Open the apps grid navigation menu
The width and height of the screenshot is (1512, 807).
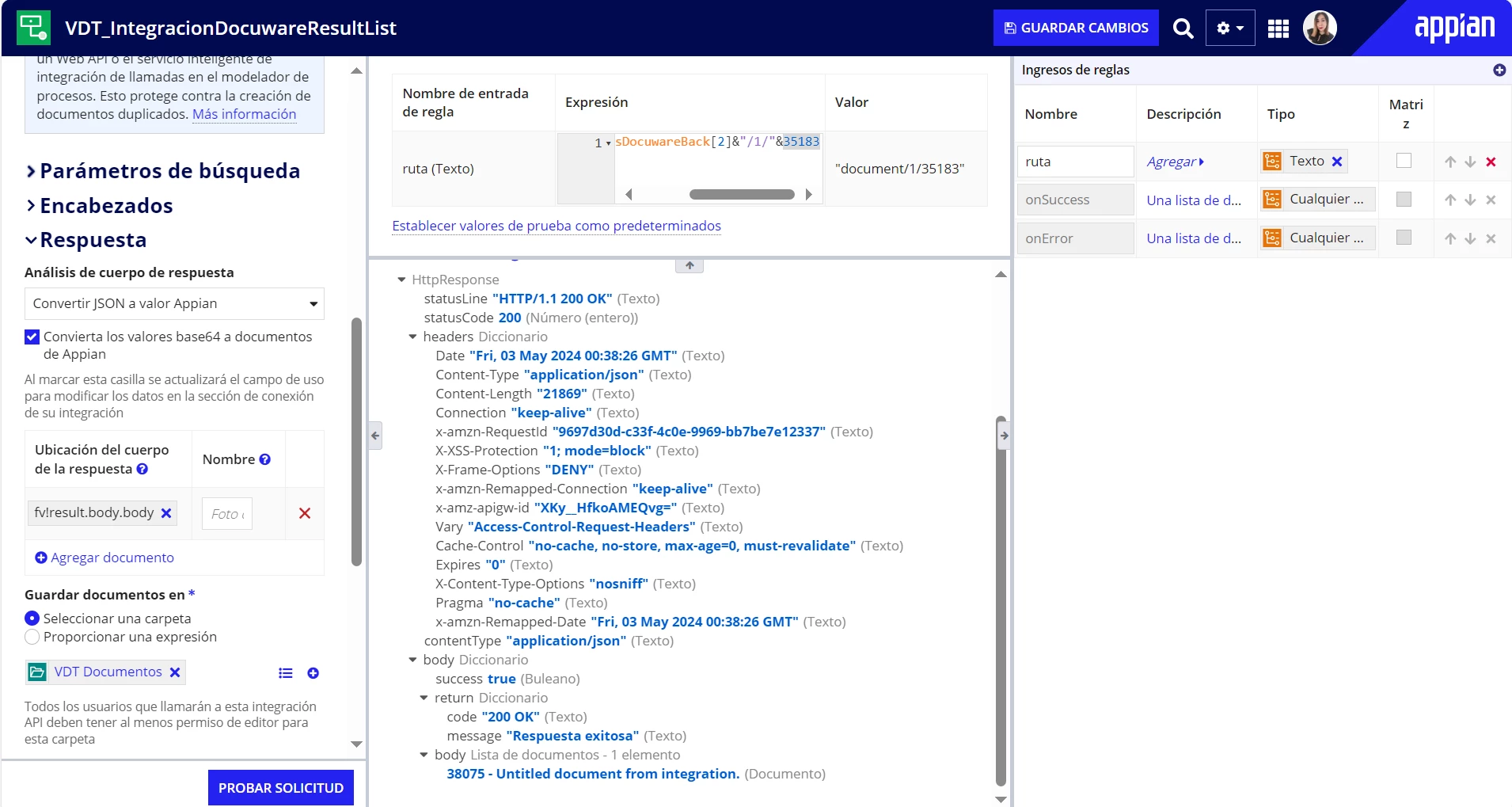(x=1278, y=29)
